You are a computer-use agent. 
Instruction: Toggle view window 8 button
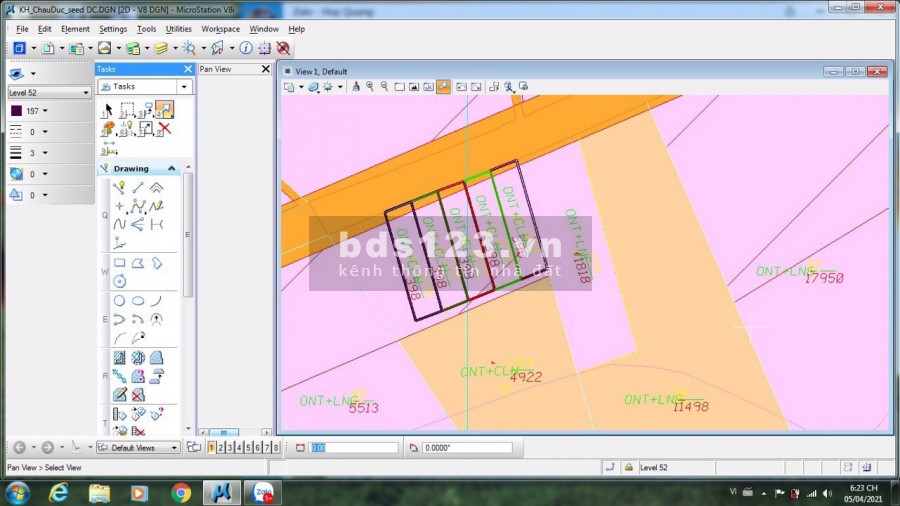coord(276,447)
